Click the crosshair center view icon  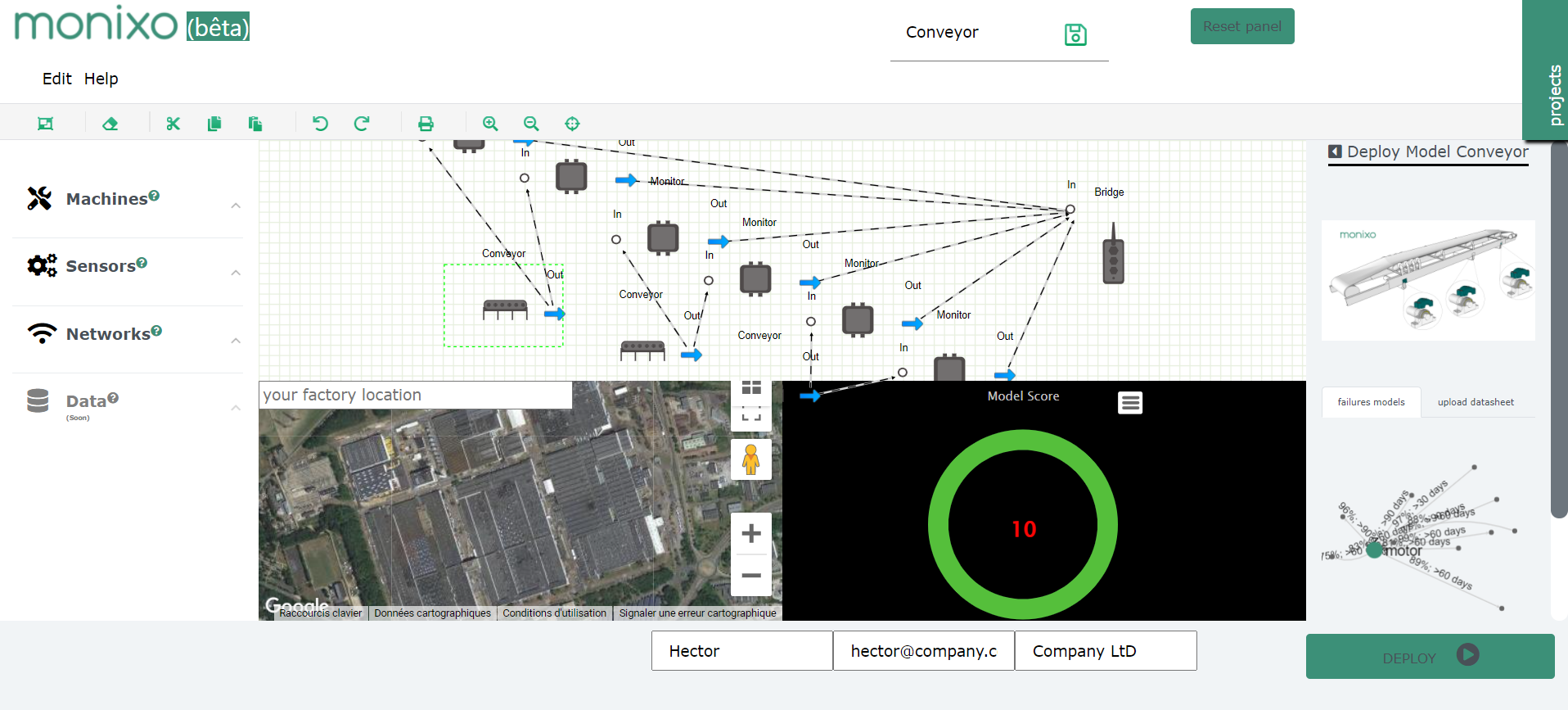point(572,124)
